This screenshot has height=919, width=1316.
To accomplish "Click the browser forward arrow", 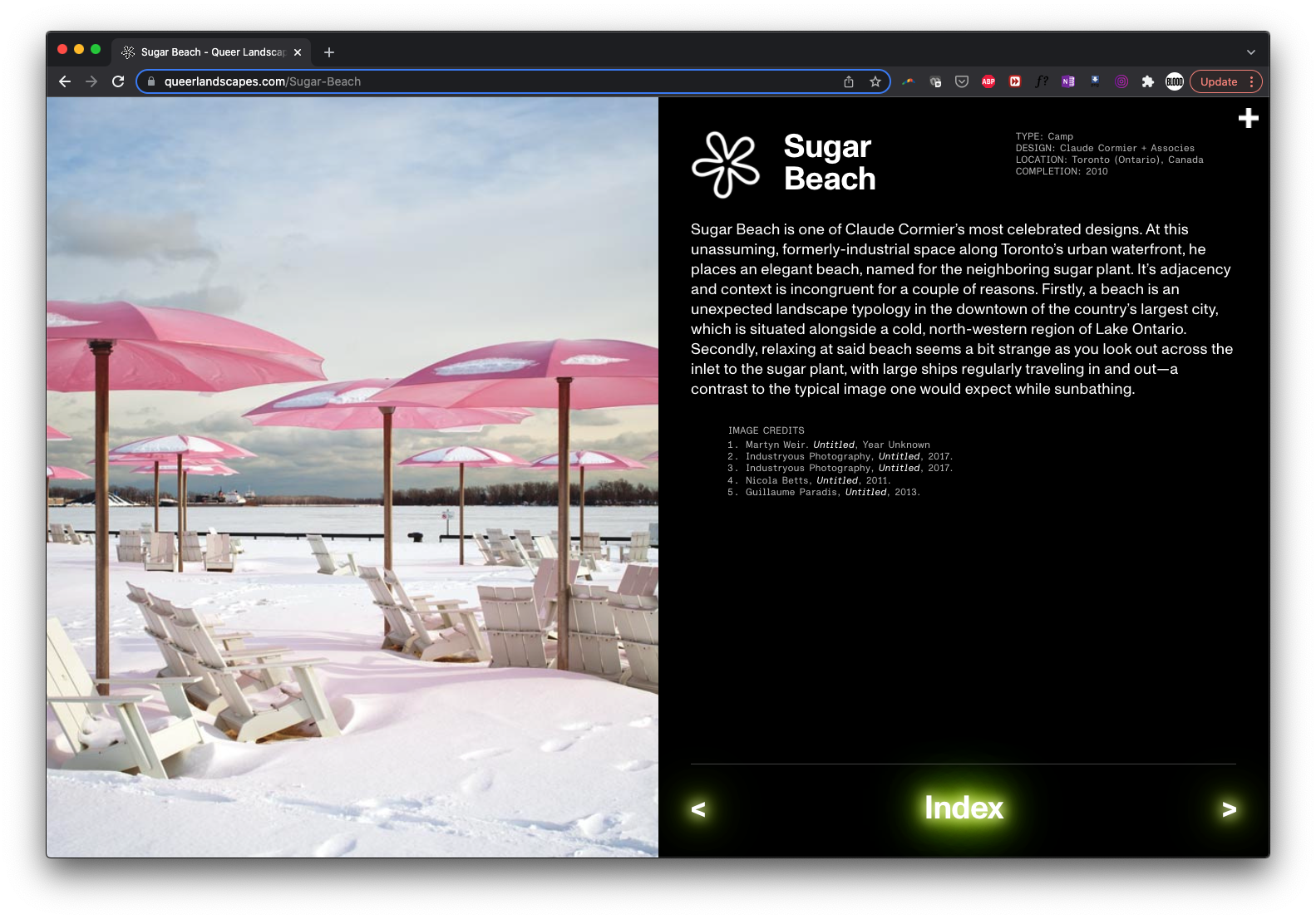I will (91, 81).
